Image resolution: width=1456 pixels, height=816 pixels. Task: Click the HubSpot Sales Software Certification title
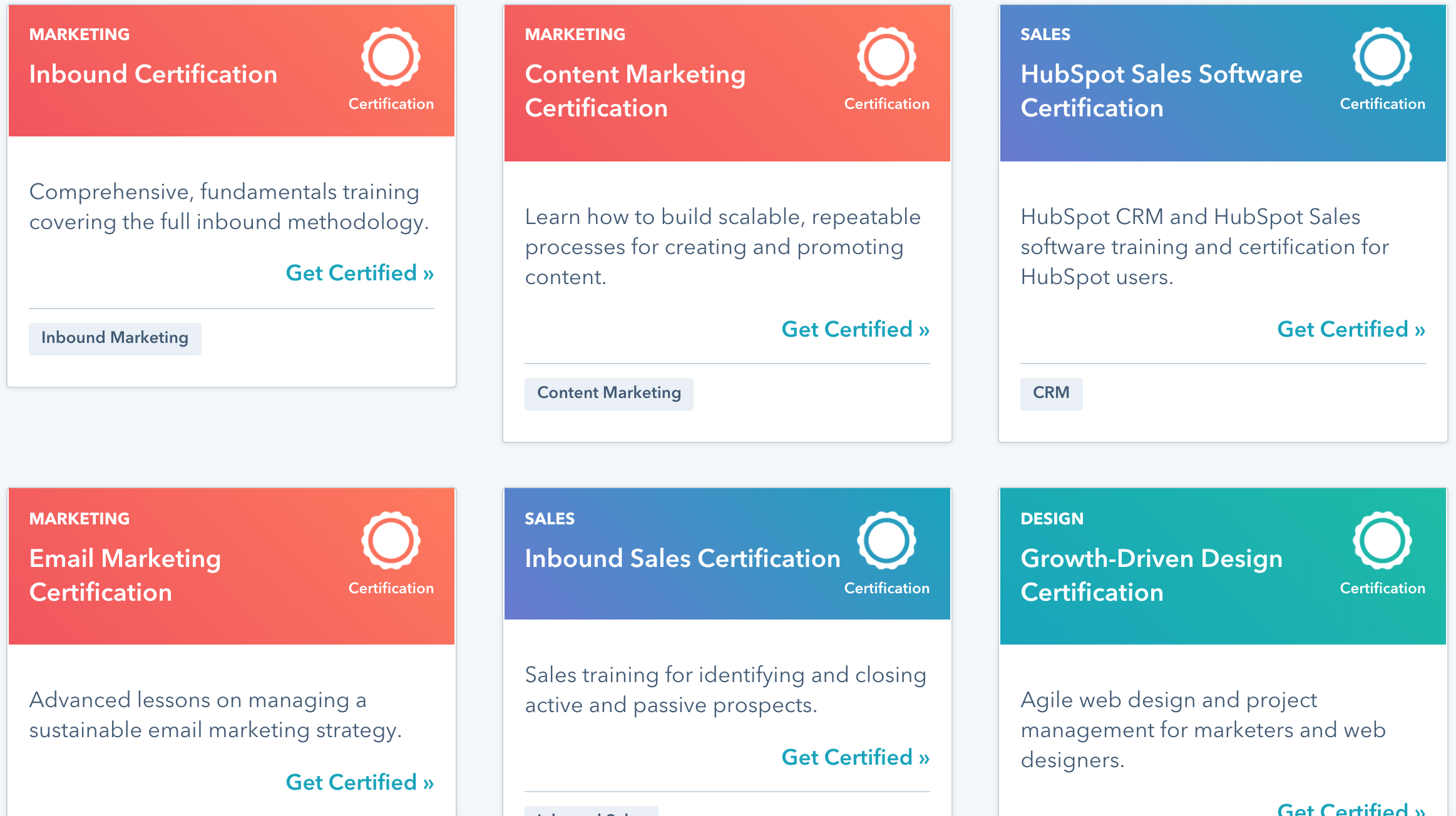1162,91
